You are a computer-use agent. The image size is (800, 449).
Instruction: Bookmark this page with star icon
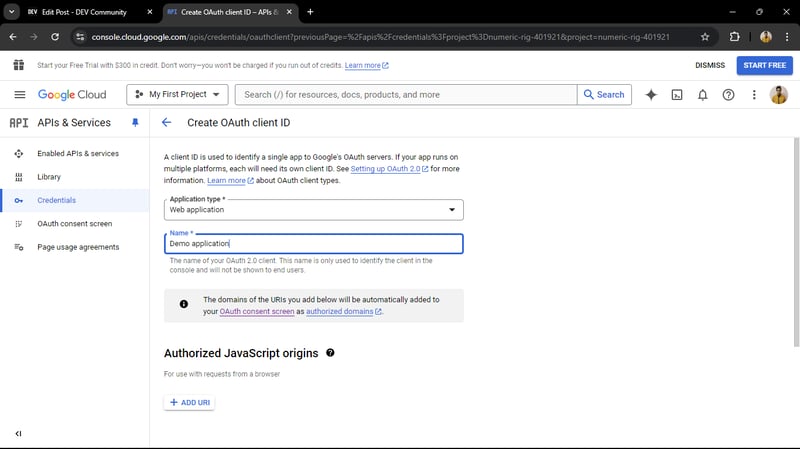705,37
